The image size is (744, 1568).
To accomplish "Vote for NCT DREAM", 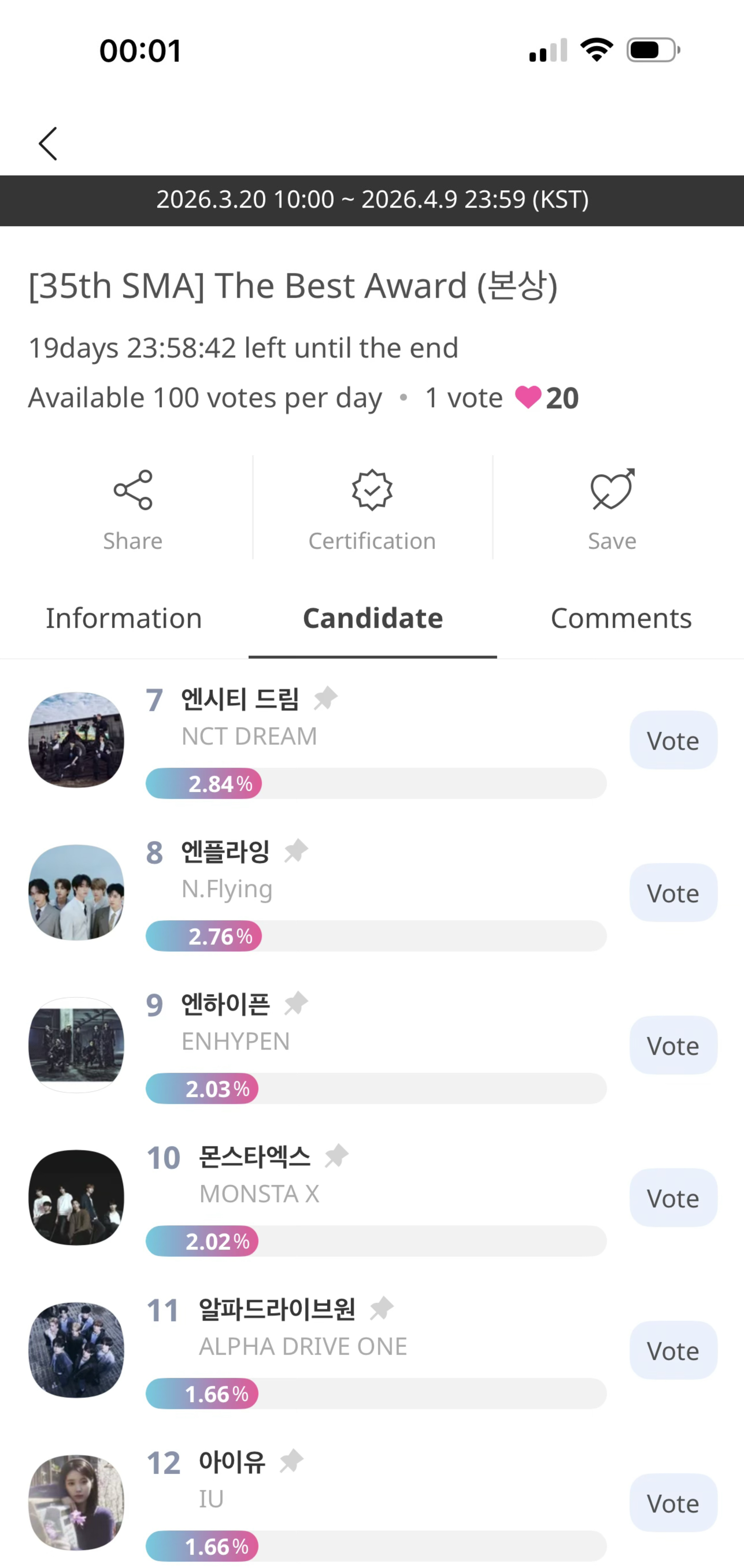I will pos(673,741).
